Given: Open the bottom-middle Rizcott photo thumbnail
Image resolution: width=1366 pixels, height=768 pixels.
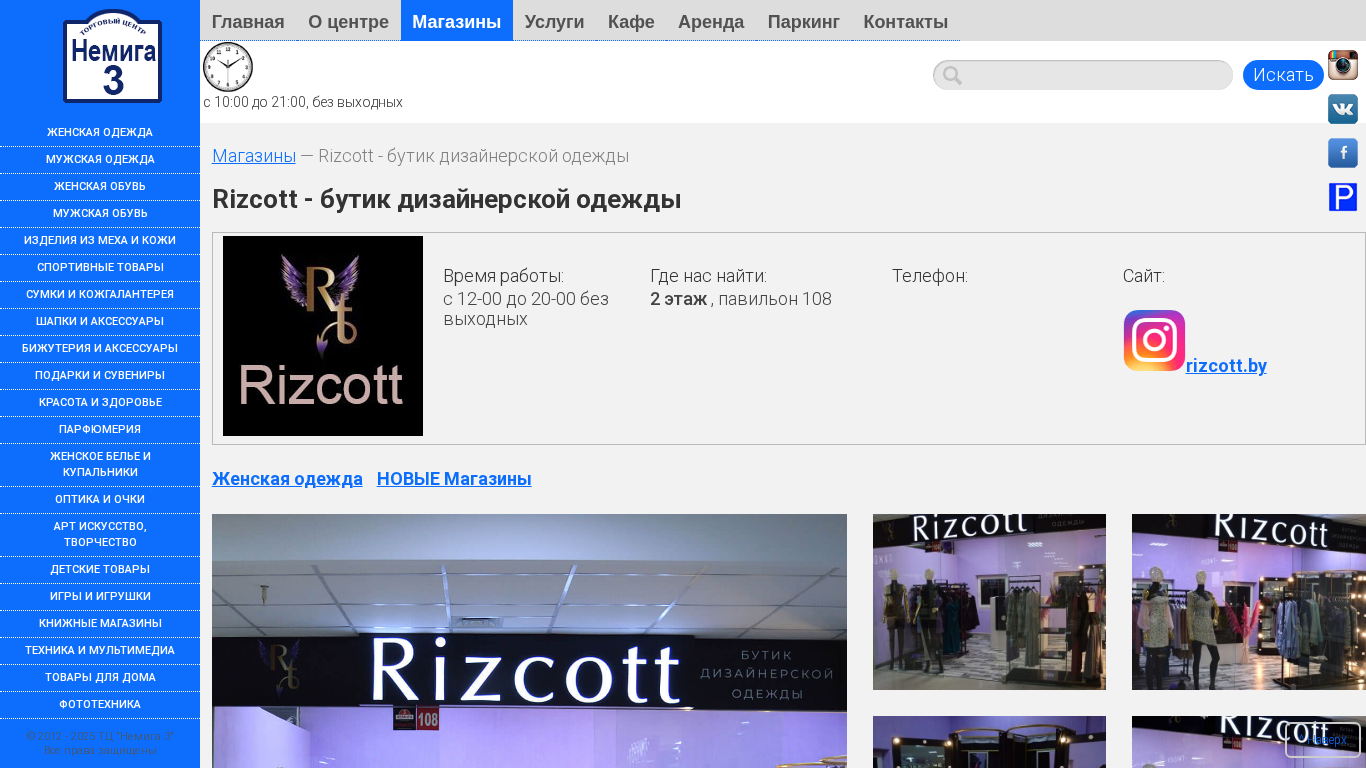Looking at the screenshot, I should [989, 742].
